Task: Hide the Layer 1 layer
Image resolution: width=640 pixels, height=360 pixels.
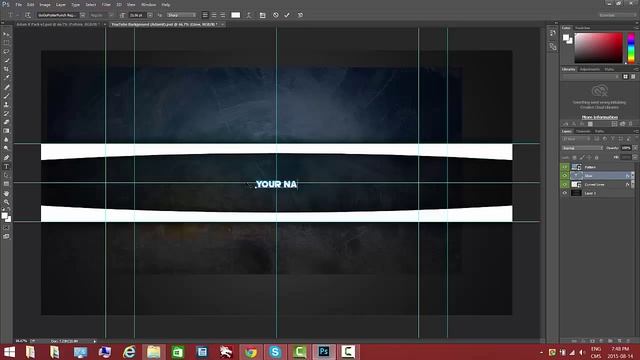Action: point(565,193)
